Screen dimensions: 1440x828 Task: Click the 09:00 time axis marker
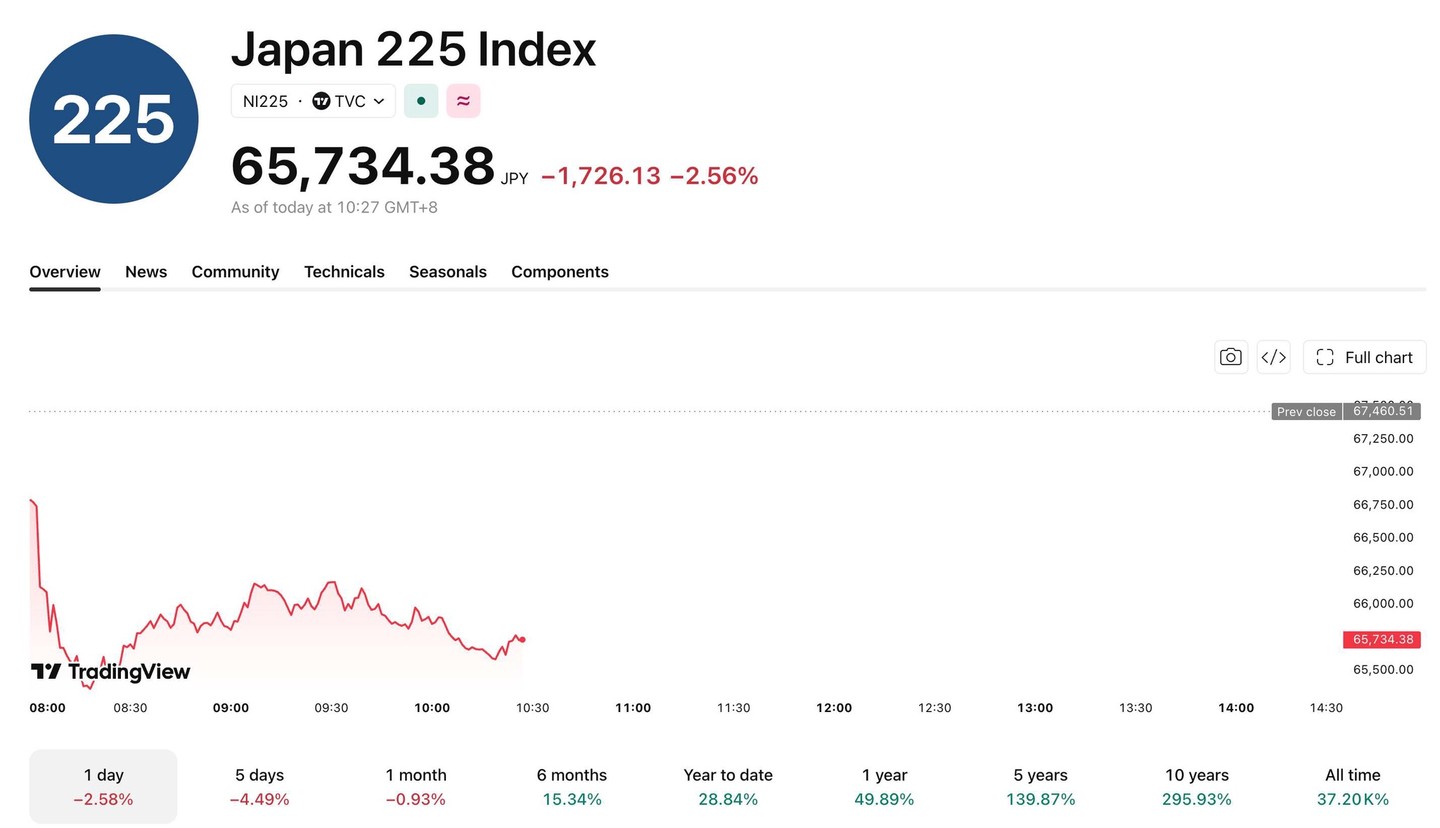coord(231,707)
